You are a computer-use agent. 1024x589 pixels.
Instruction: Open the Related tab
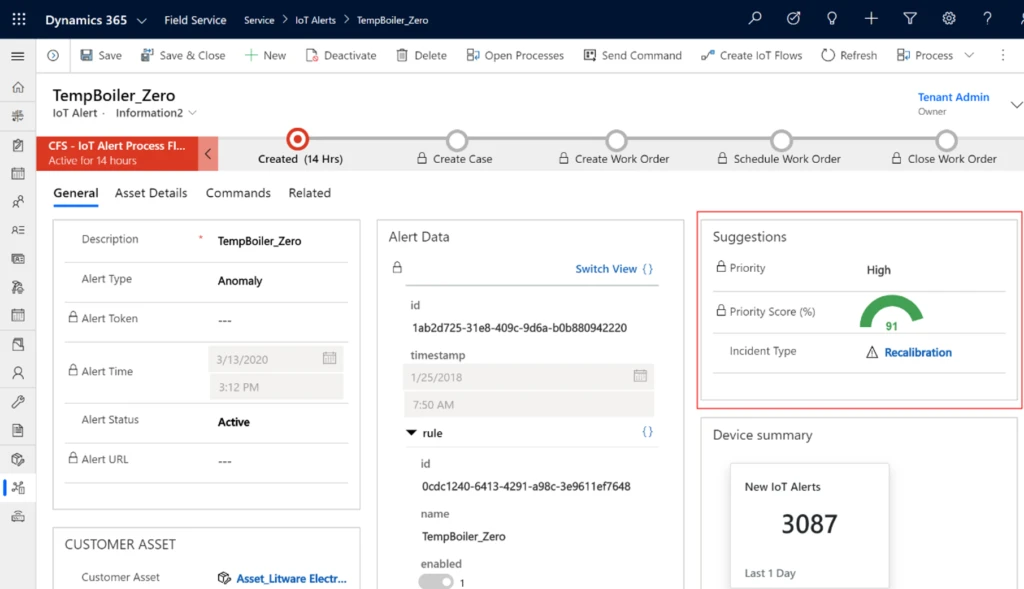[309, 192]
